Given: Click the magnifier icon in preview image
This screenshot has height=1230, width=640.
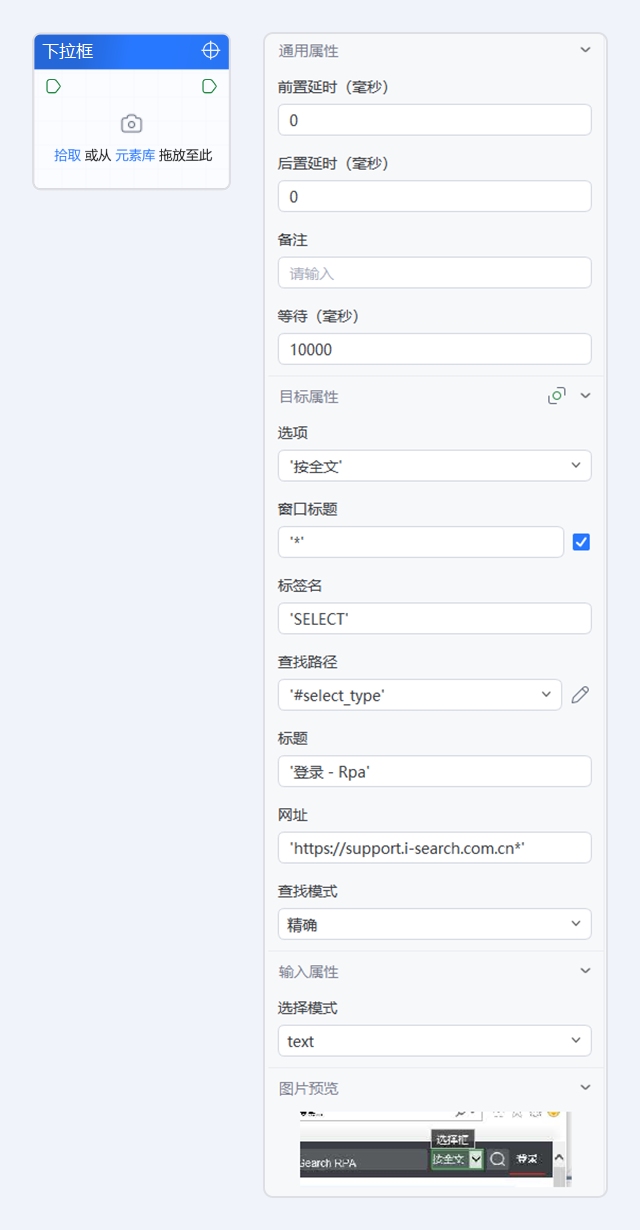Looking at the screenshot, I should (x=497, y=1159).
